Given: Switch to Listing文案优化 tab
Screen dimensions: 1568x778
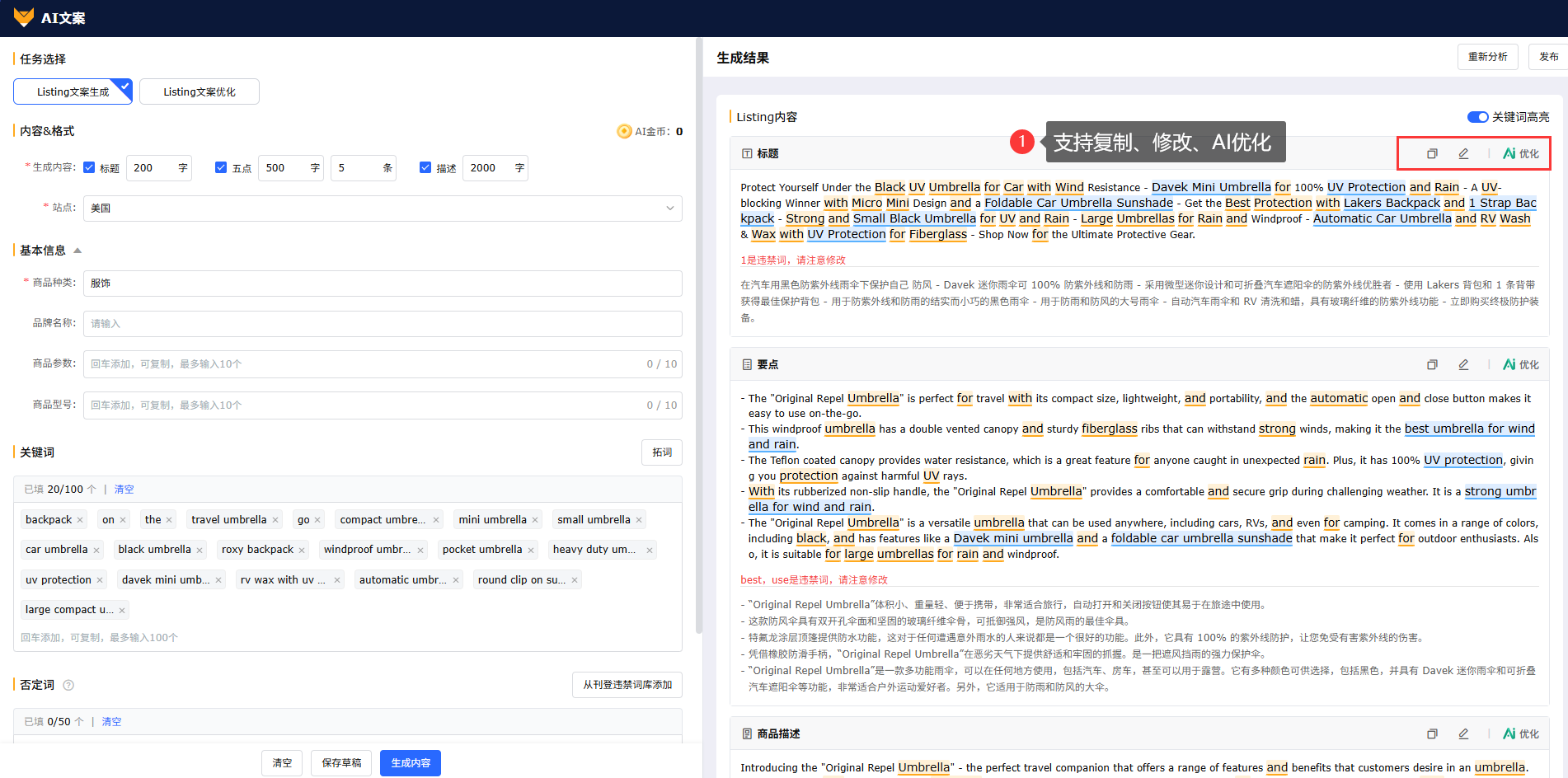Looking at the screenshot, I should (200, 92).
